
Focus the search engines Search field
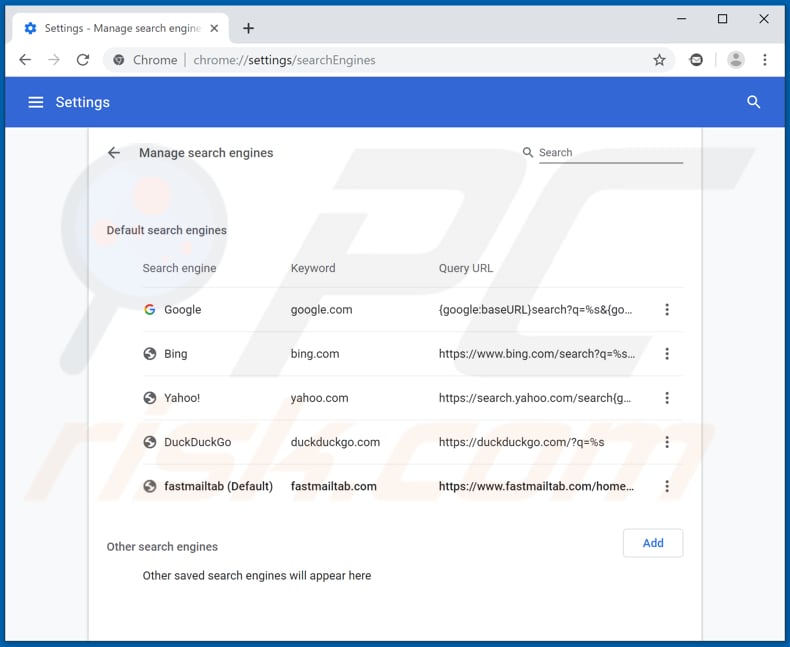coord(611,153)
